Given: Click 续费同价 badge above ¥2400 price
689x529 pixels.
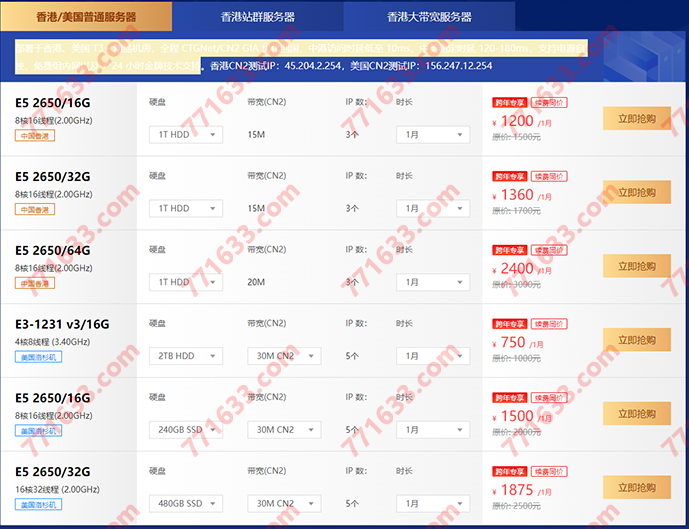Looking at the screenshot, I should tap(549, 250).
